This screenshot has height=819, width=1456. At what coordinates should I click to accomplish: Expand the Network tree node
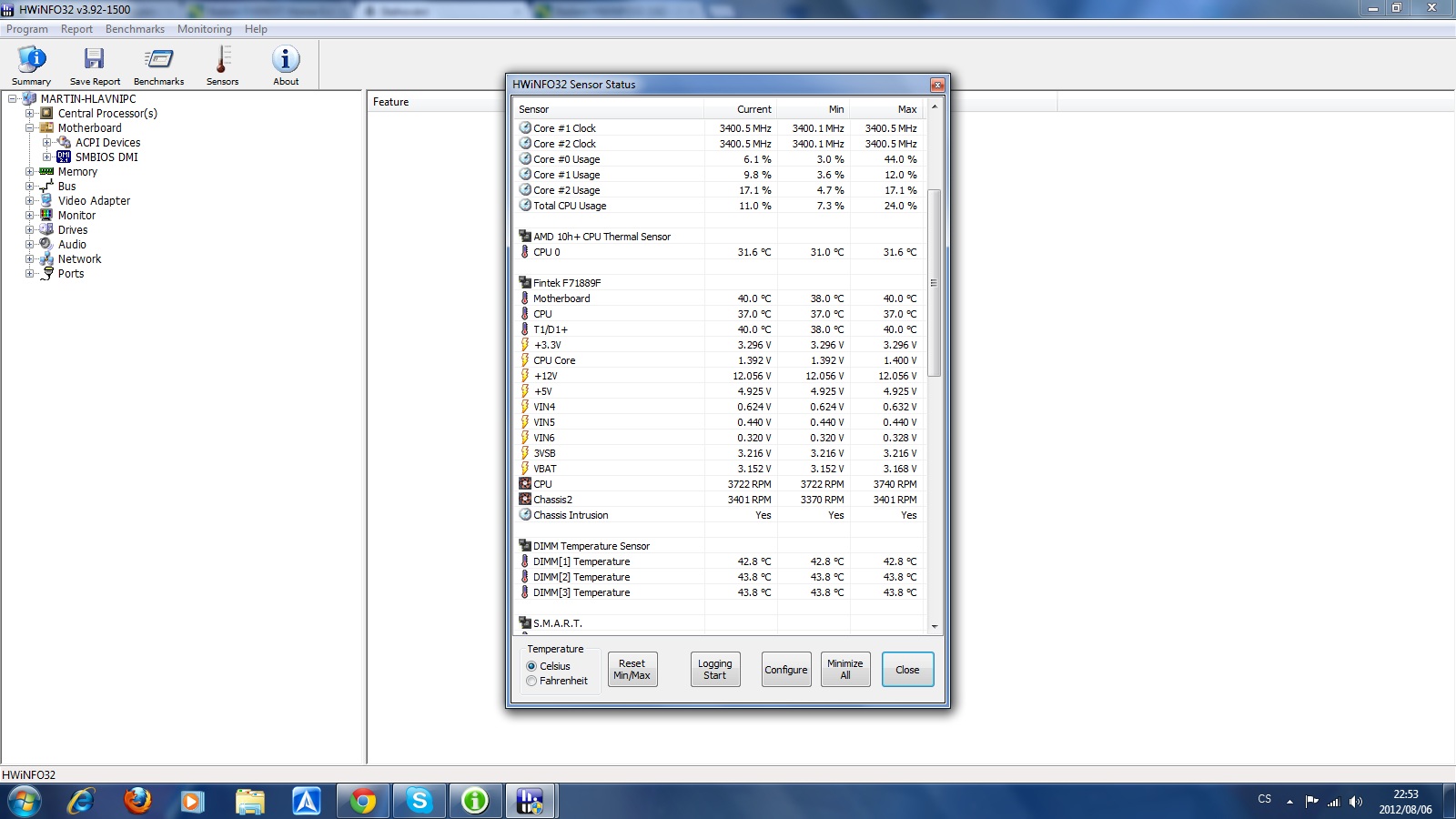29,258
